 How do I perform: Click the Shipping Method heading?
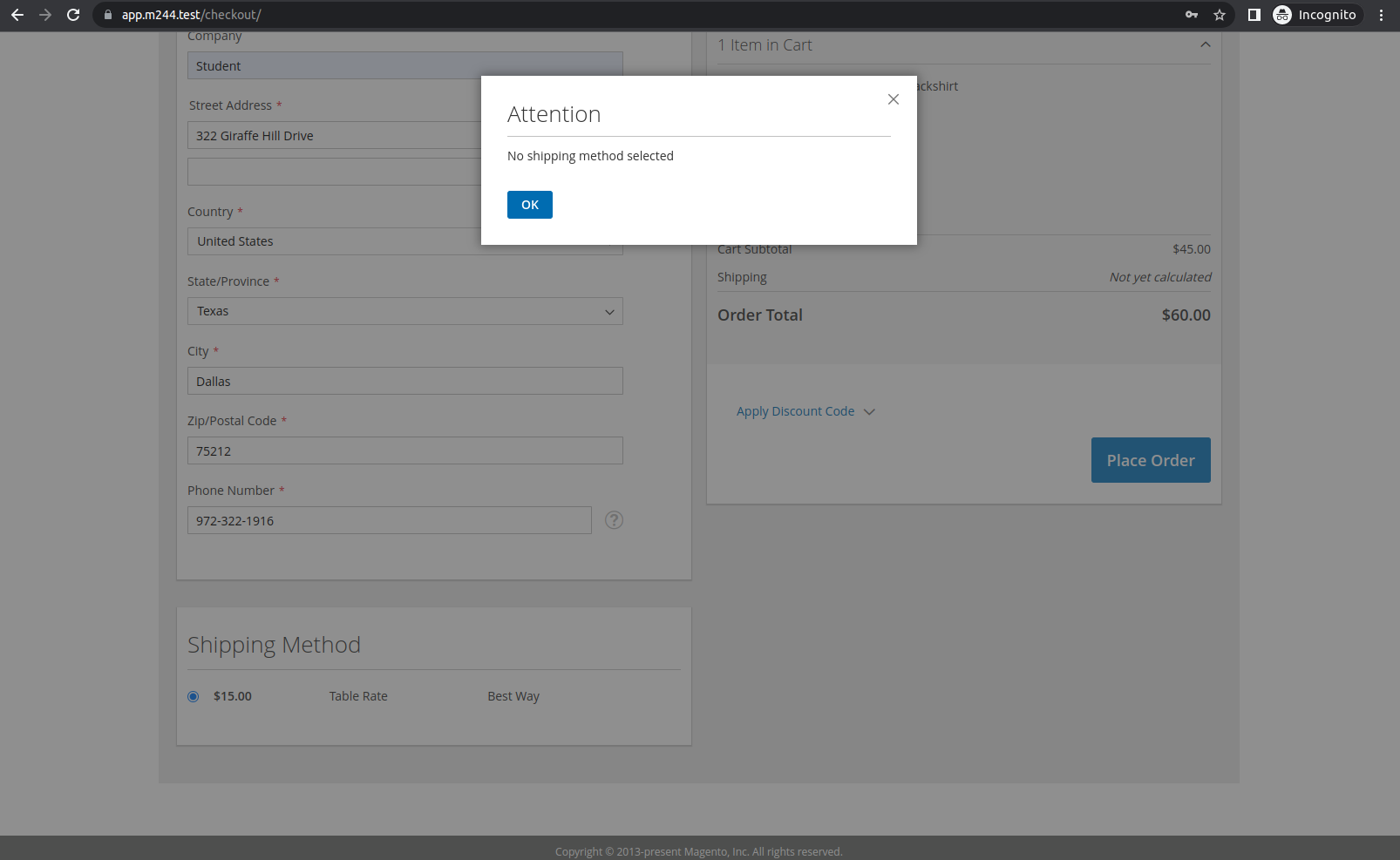(x=274, y=645)
